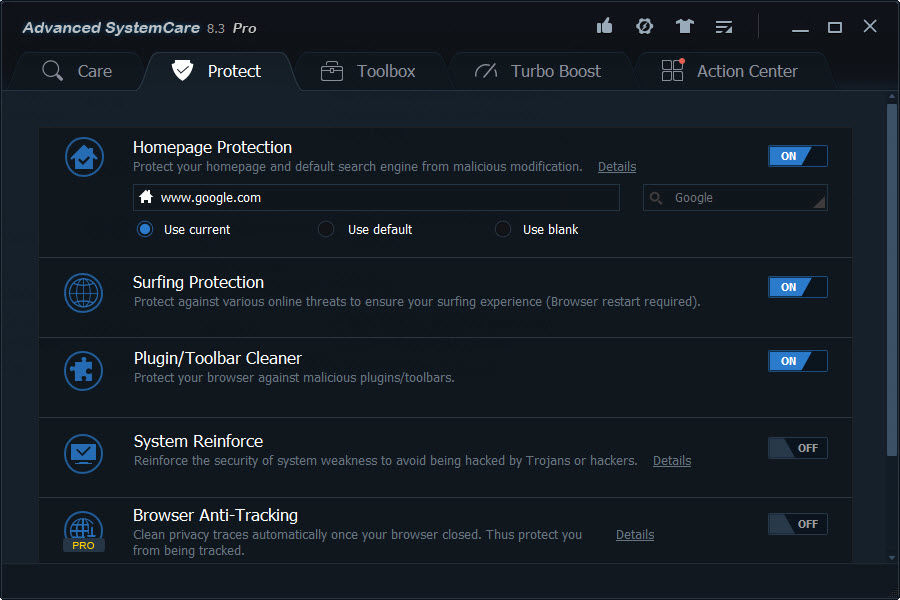900x600 pixels.
Task: Disable Plugin/Toolbar Cleaner switch
Action: pos(798,361)
